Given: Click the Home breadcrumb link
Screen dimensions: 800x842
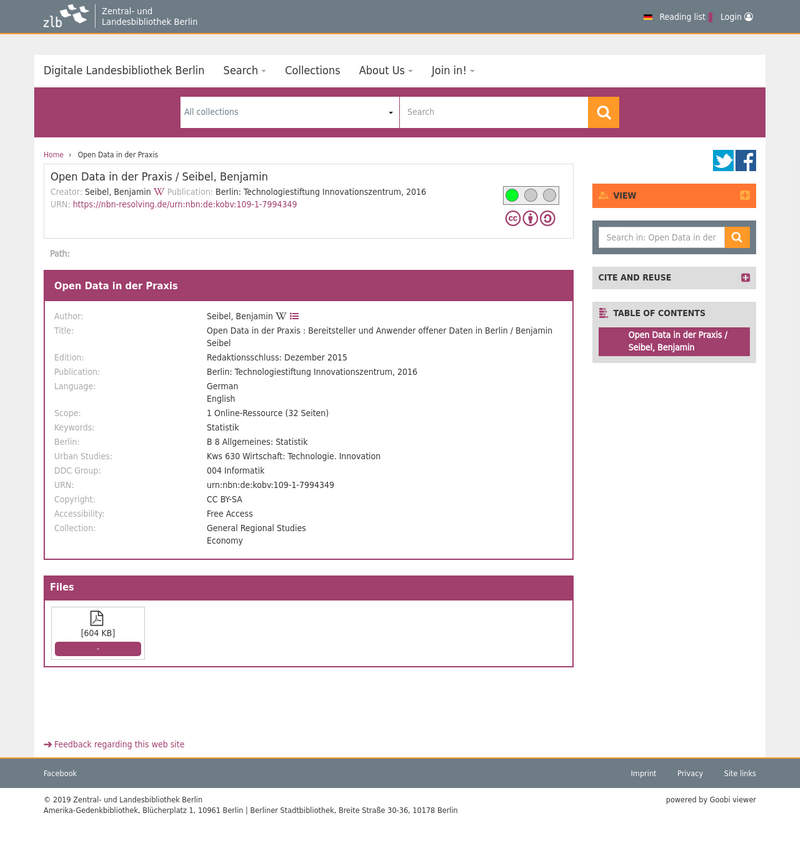Looking at the screenshot, I should [x=53, y=155].
